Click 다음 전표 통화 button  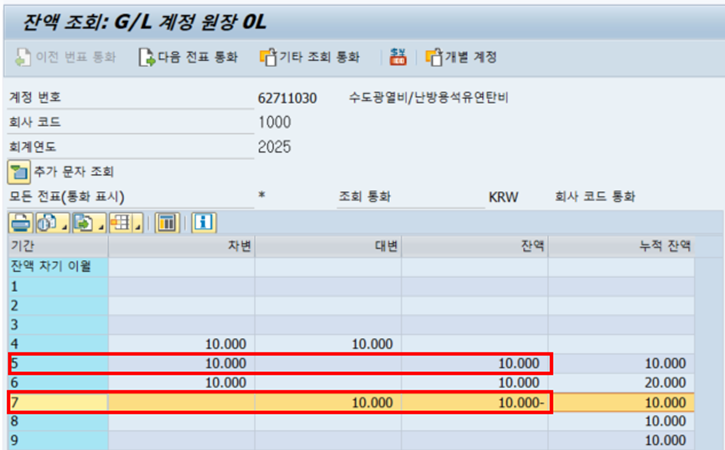click(x=188, y=57)
